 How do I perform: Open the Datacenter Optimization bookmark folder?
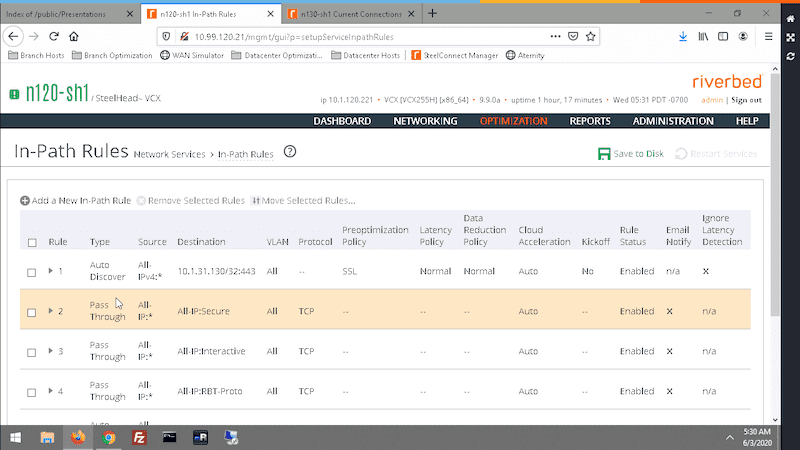click(277, 55)
